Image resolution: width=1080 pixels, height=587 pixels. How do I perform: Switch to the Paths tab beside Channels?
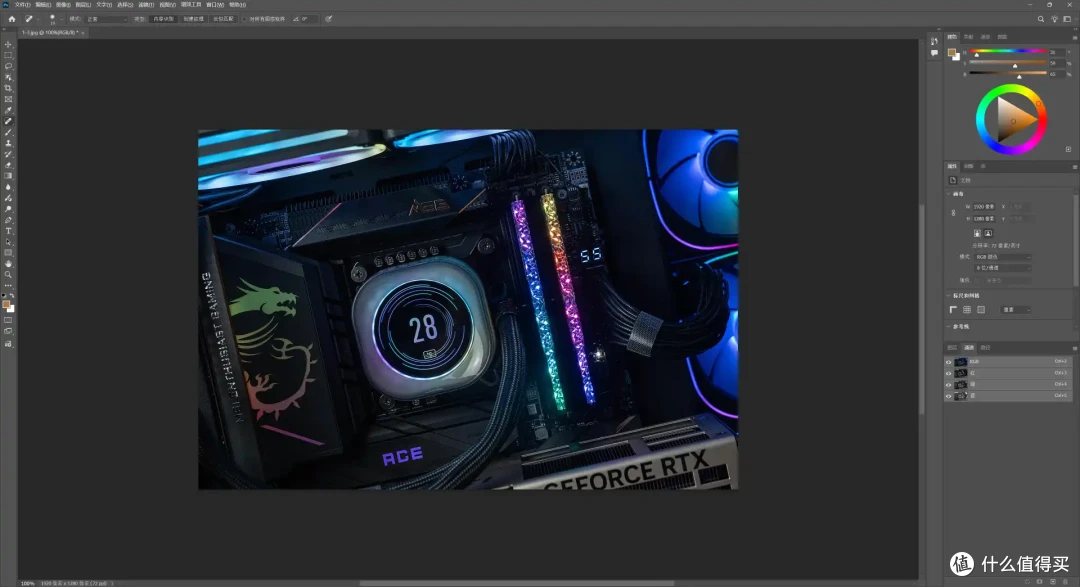[986, 348]
